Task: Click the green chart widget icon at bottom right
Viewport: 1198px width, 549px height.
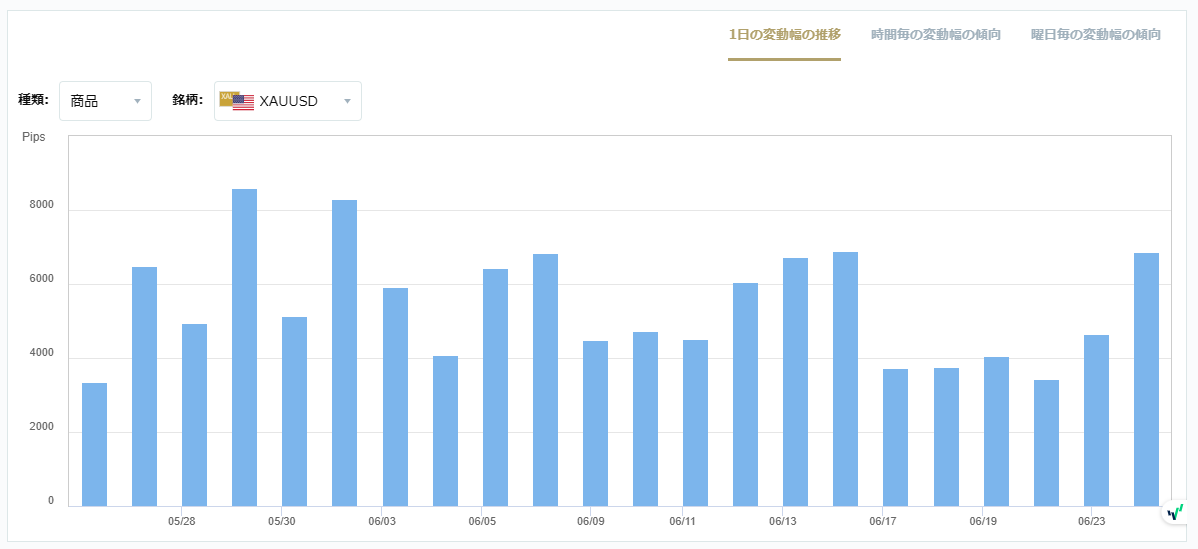Action: (x=1177, y=511)
